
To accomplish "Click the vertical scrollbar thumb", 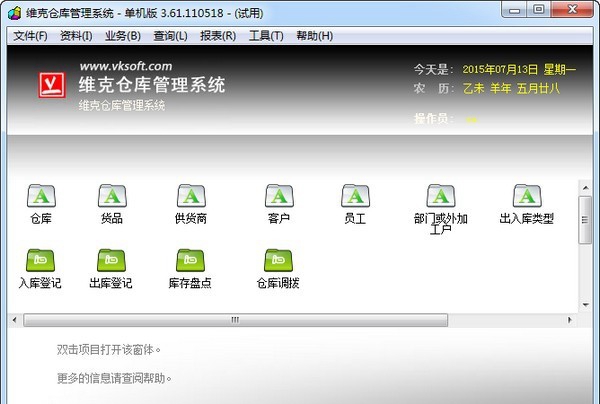I will (x=585, y=220).
